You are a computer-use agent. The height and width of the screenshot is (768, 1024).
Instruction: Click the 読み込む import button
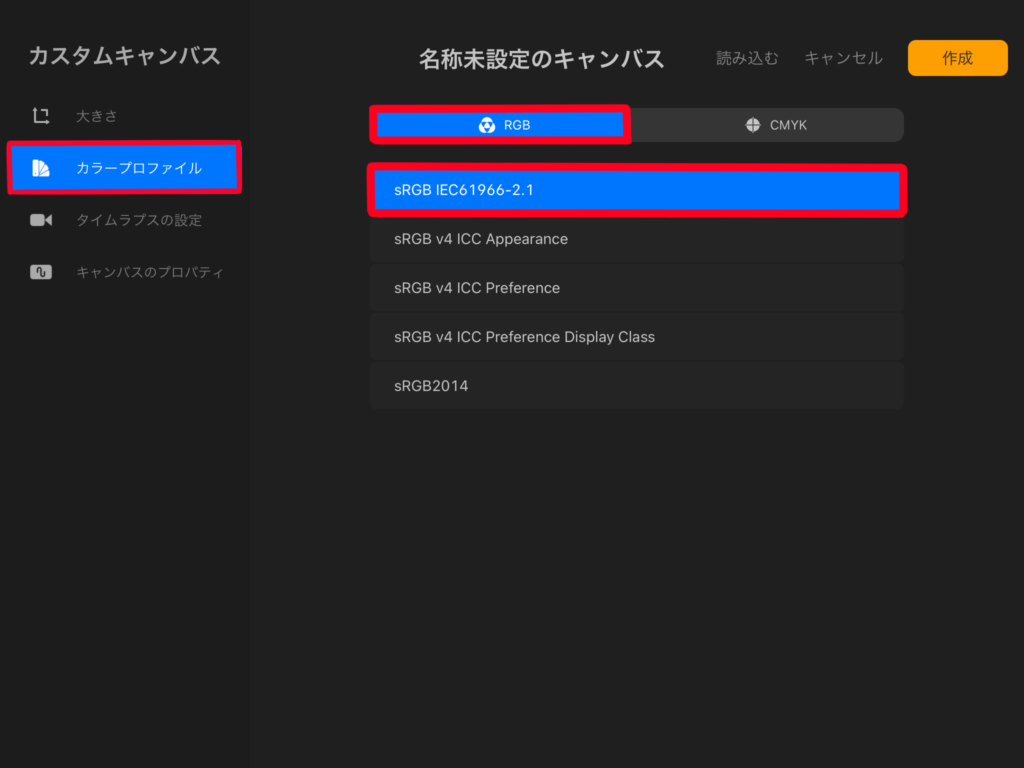tap(747, 58)
